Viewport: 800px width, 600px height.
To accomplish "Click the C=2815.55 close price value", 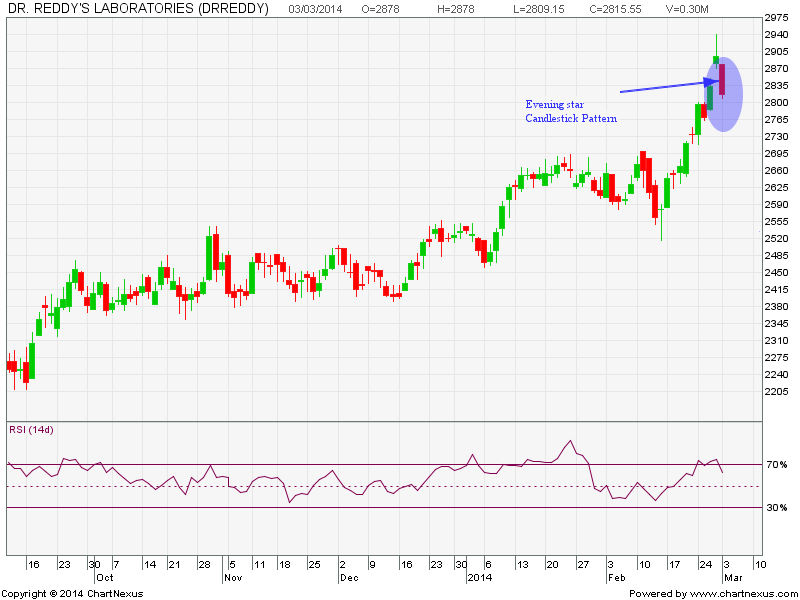I will (x=615, y=9).
